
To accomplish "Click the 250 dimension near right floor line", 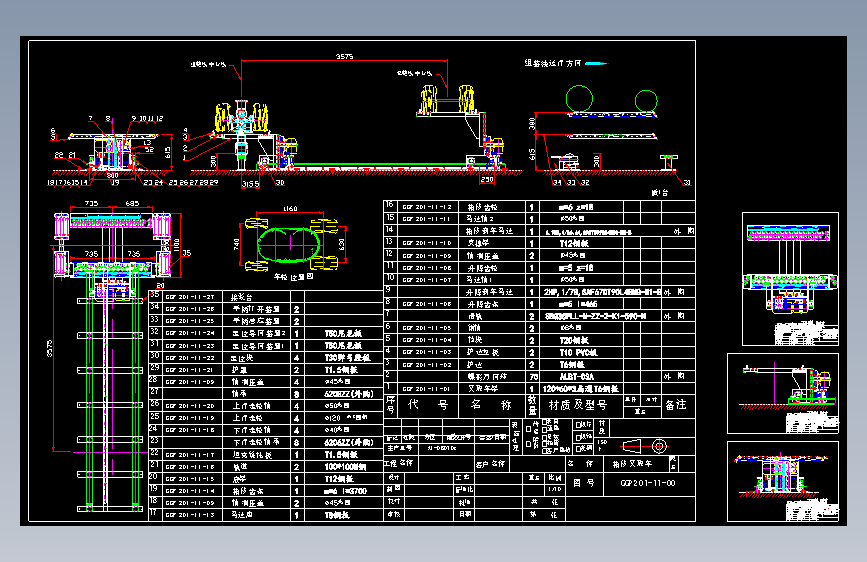I will 487,180.
